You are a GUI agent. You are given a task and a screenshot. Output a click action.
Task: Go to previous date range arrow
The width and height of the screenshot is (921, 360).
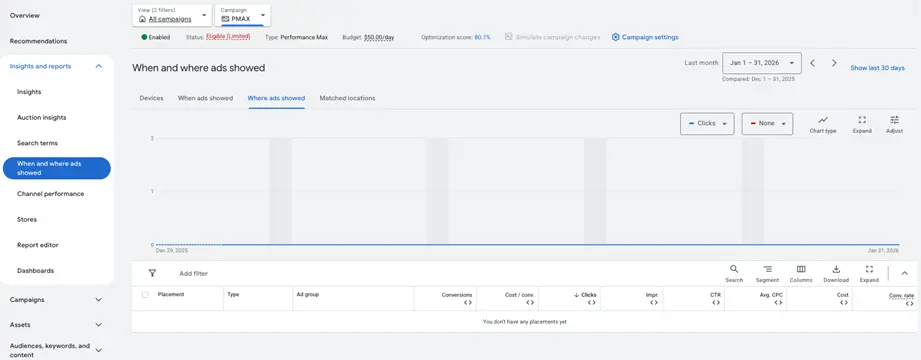click(x=812, y=63)
